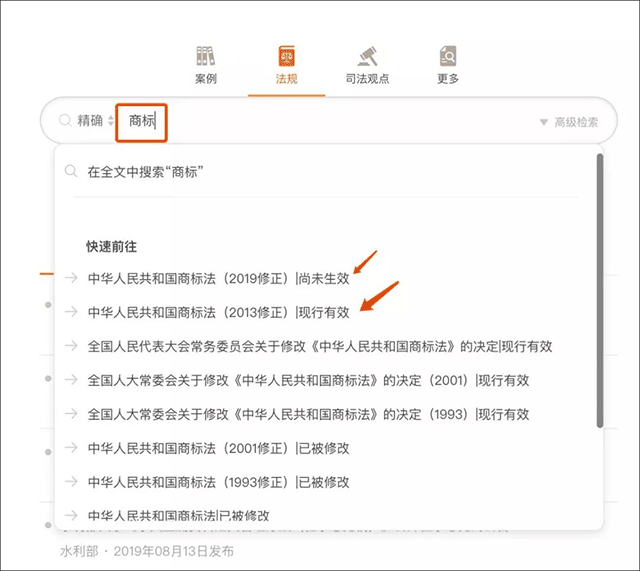Search full text for “商标”

(146, 172)
